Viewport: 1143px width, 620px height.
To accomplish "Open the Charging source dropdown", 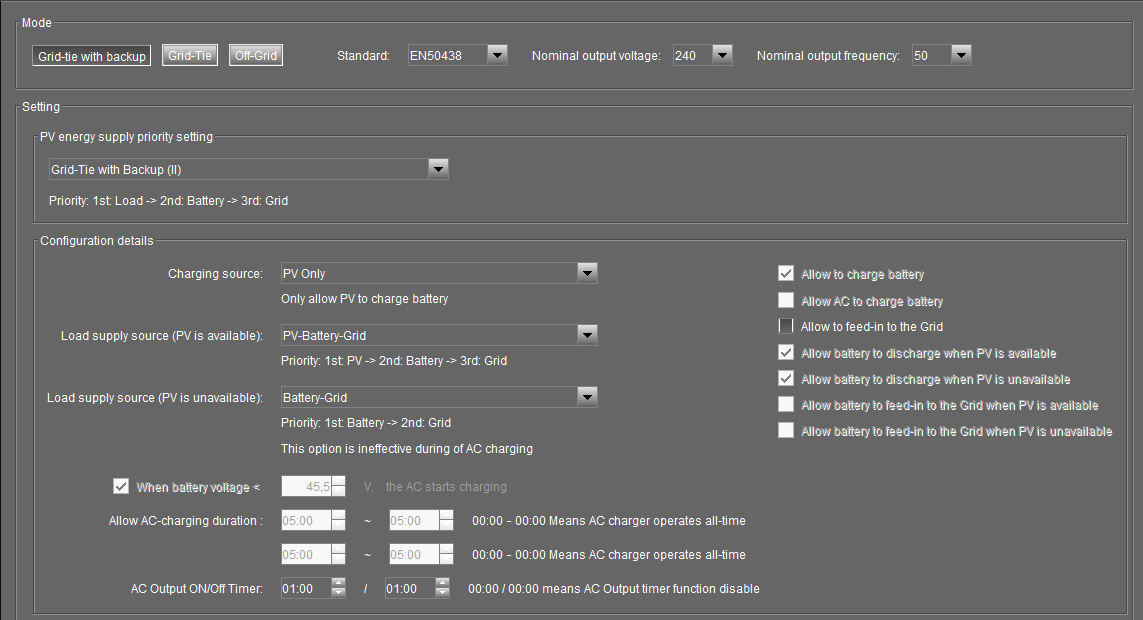I will click(587, 273).
